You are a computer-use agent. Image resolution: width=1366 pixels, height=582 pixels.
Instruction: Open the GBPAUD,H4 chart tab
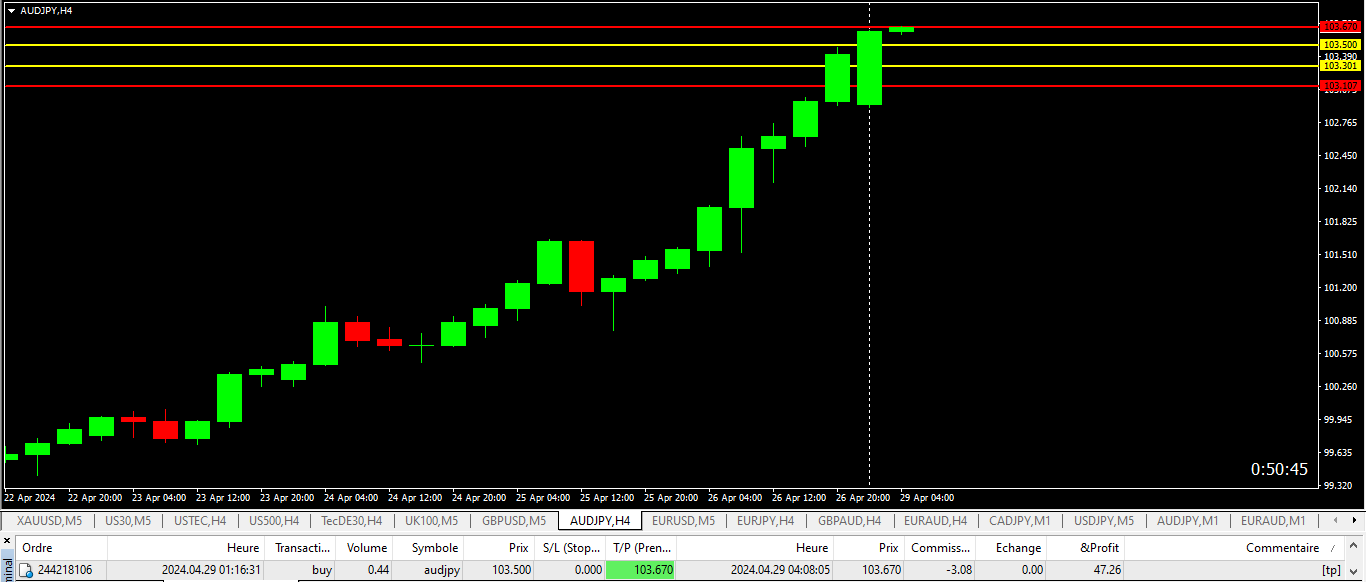coord(849,521)
